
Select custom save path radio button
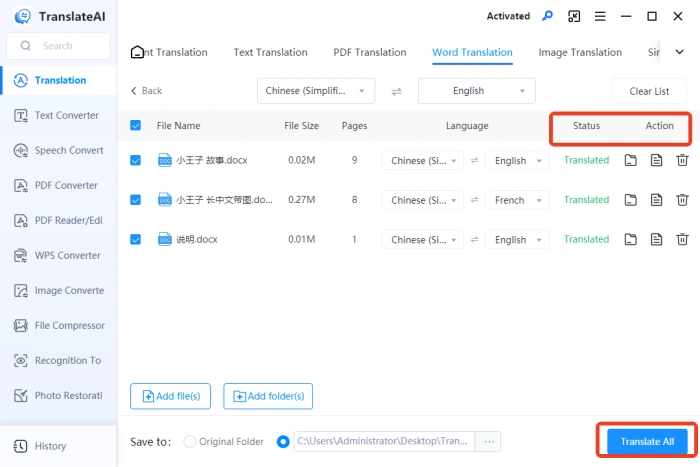pyautogui.click(x=283, y=442)
